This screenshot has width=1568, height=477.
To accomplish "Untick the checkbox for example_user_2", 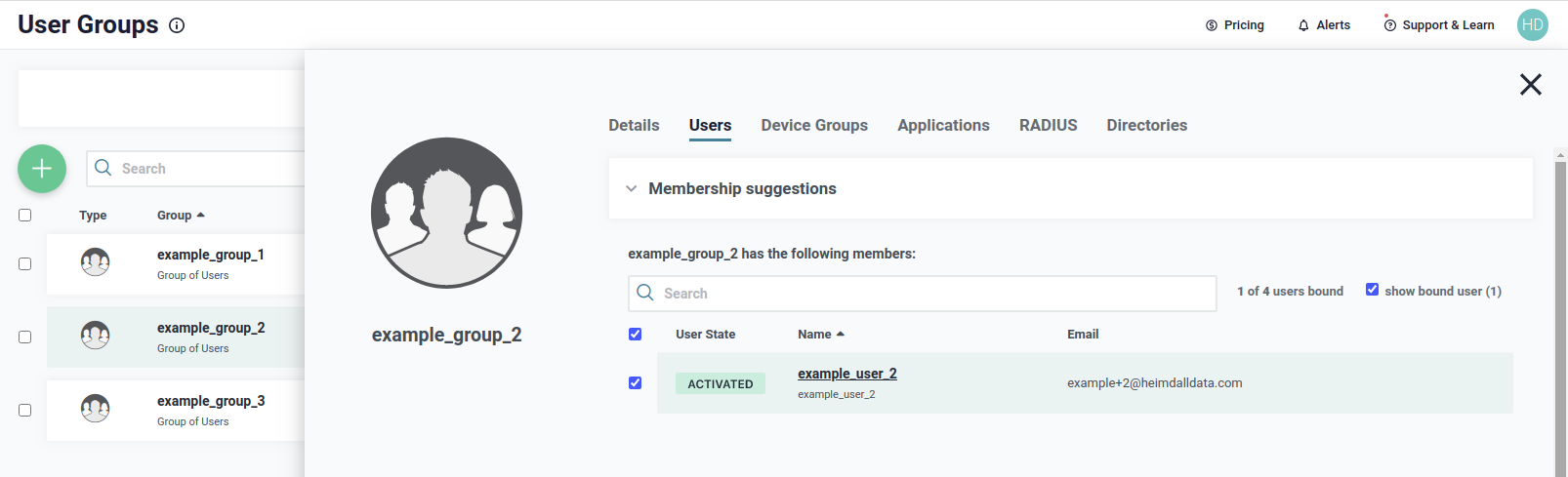I will point(635,383).
